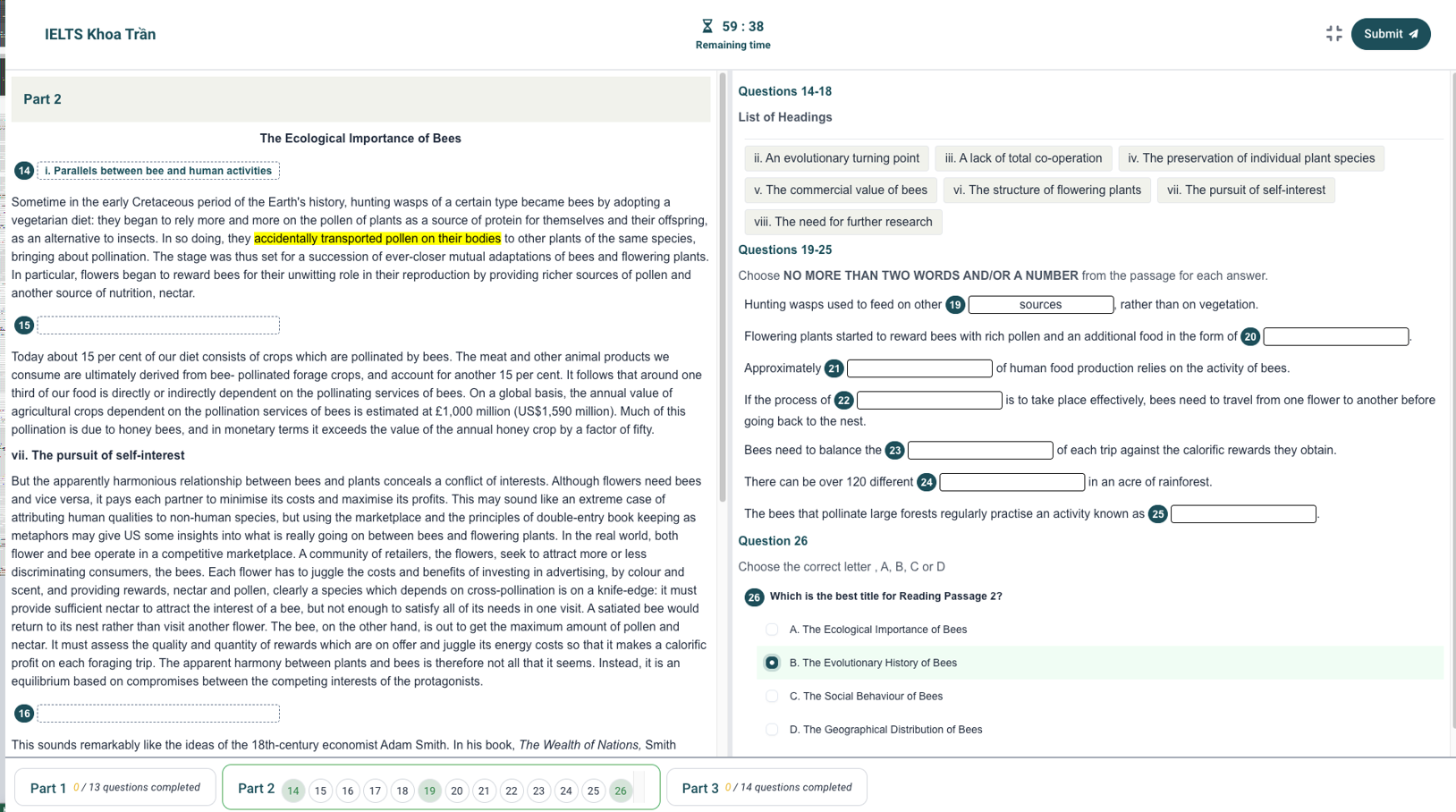Click the filled heading box for paragraph 14
The image size is (1456, 812).
158,171
